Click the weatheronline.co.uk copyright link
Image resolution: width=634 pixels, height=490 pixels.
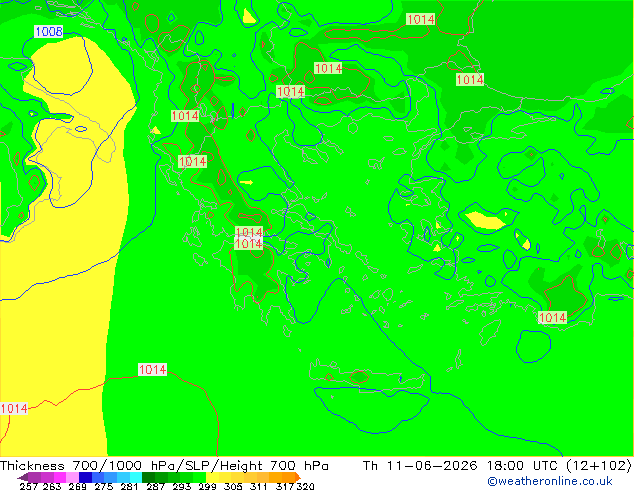(550, 481)
